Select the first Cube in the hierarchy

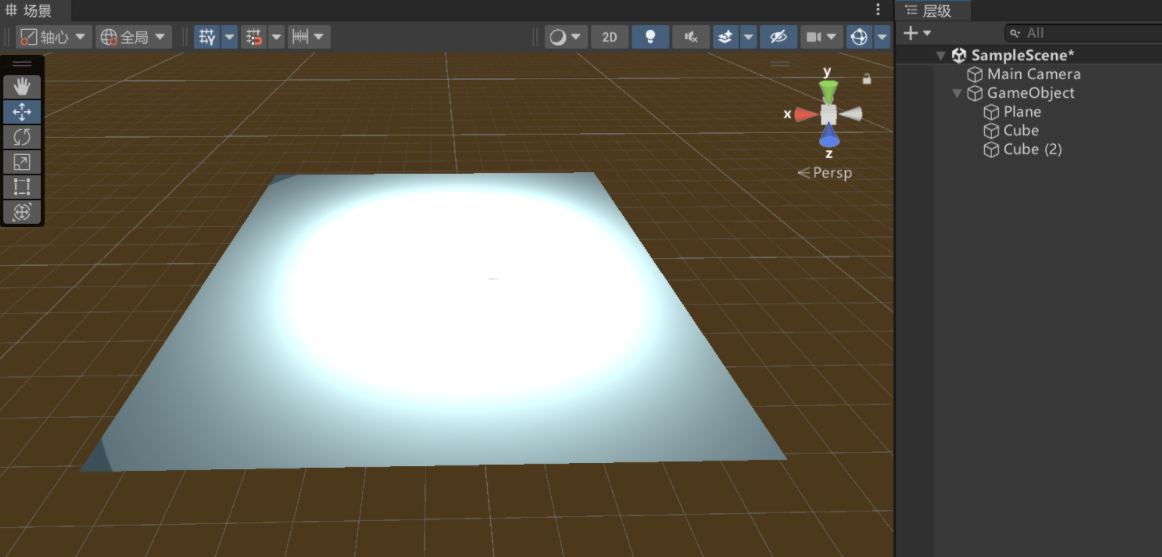point(1020,130)
